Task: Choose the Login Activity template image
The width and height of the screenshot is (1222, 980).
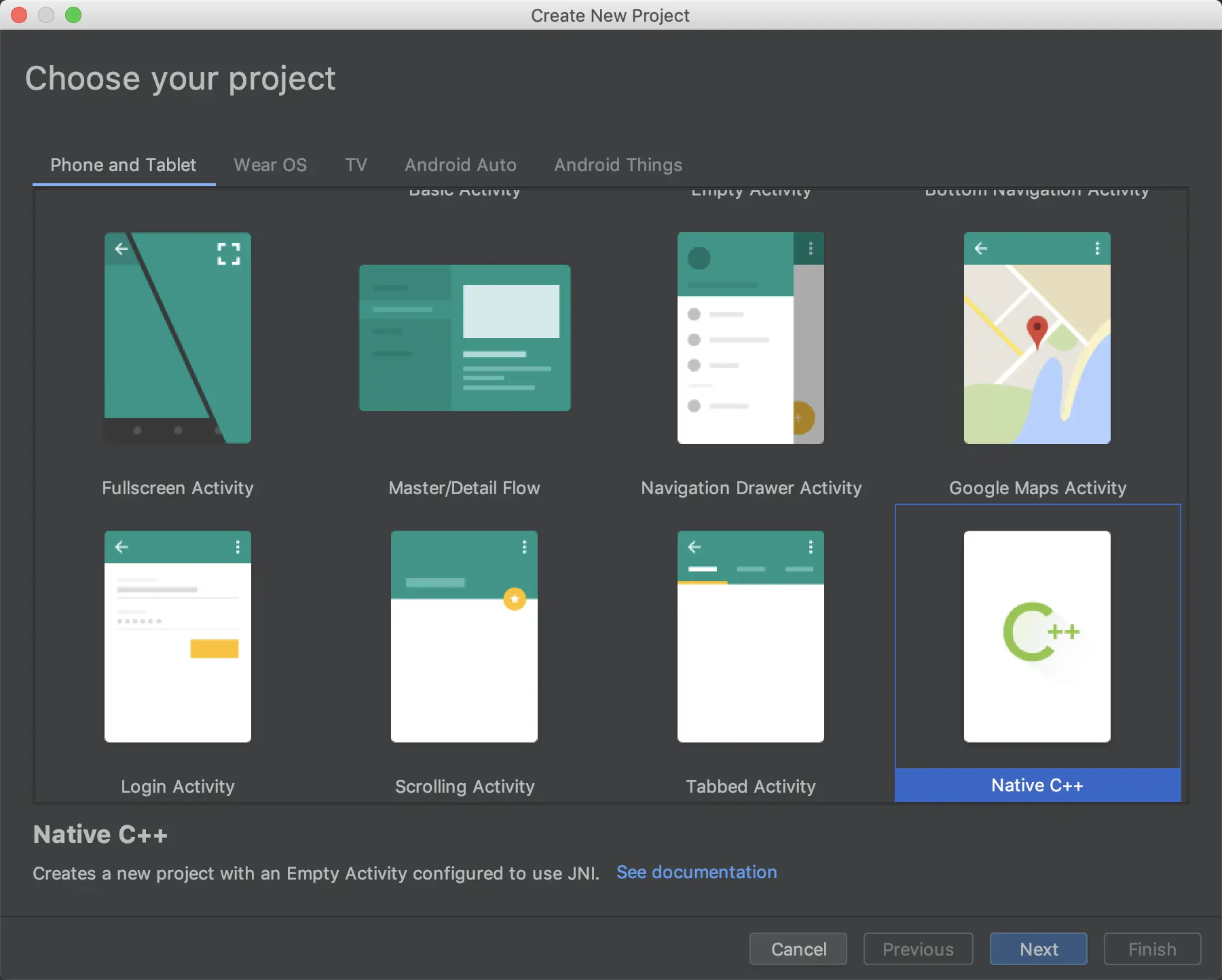Action: (178, 637)
